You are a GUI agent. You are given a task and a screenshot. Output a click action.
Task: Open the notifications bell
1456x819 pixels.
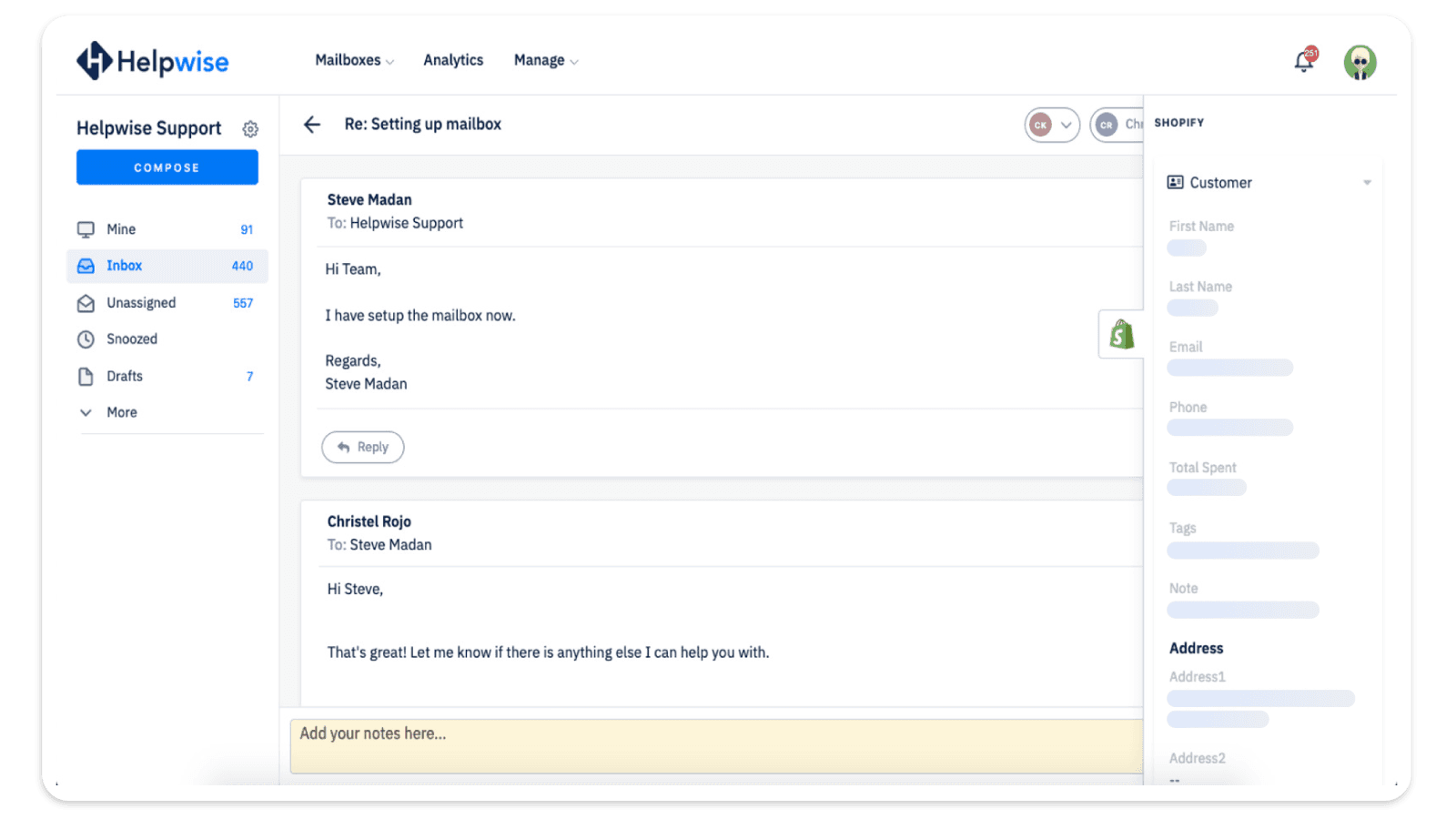pos(1303,60)
